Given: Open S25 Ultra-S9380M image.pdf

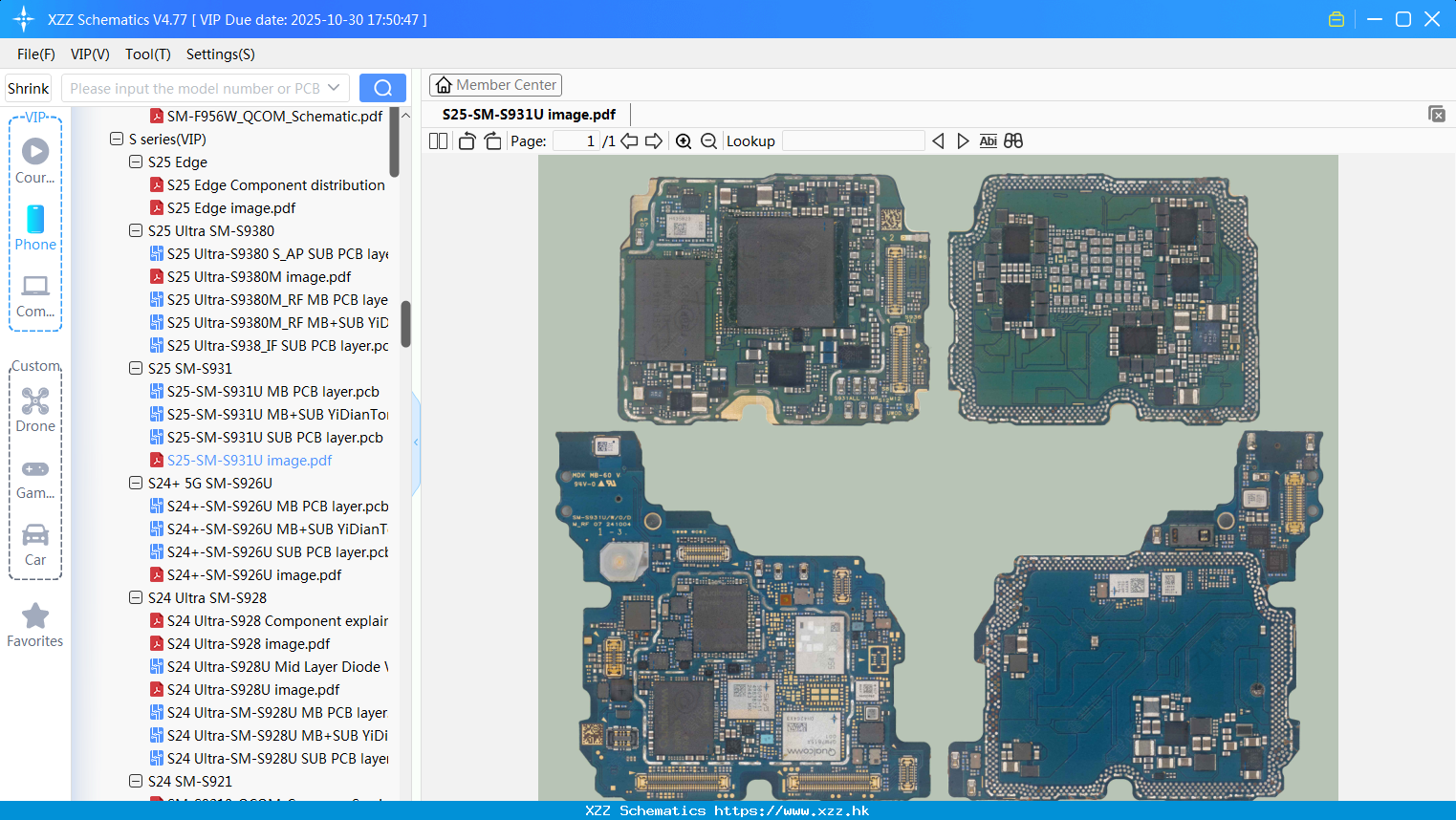Looking at the screenshot, I should (x=250, y=276).
